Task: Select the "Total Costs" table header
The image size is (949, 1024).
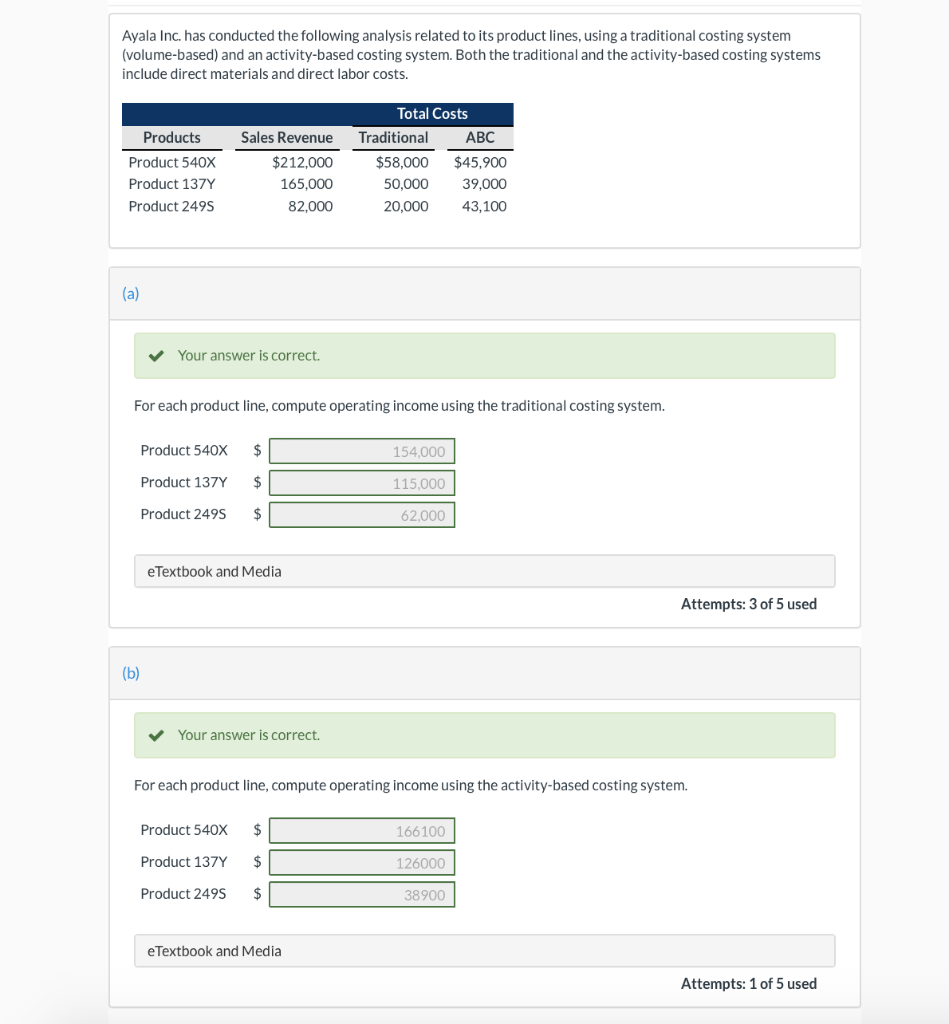Action: [432, 114]
